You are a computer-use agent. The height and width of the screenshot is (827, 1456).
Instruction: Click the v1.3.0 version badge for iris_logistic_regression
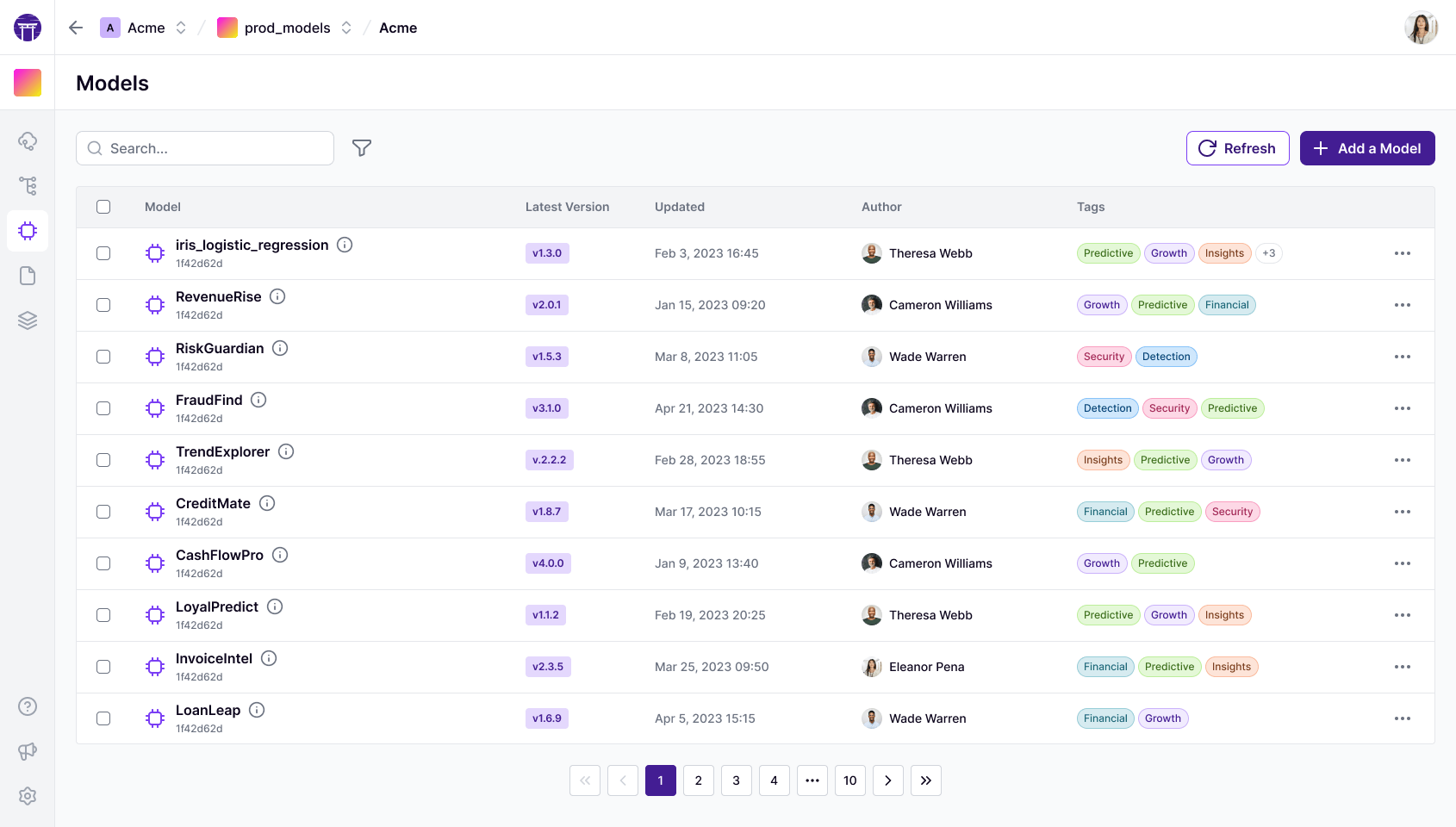[x=546, y=252]
